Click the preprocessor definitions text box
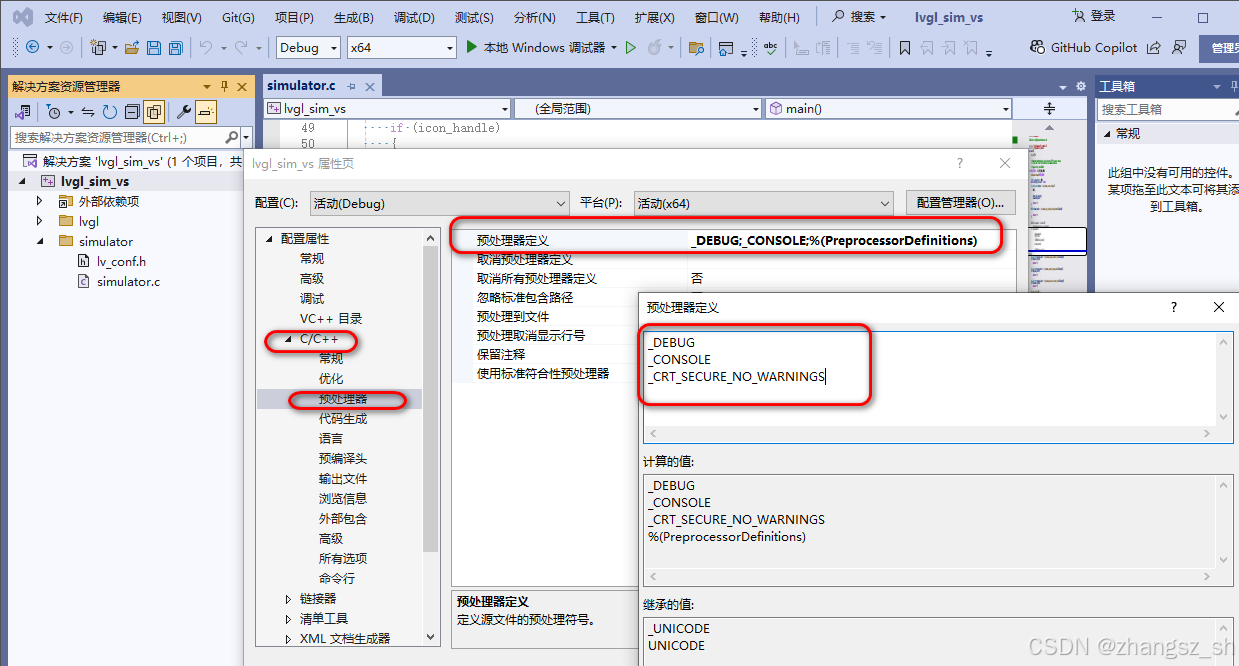The width and height of the screenshot is (1239, 666). (930, 378)
